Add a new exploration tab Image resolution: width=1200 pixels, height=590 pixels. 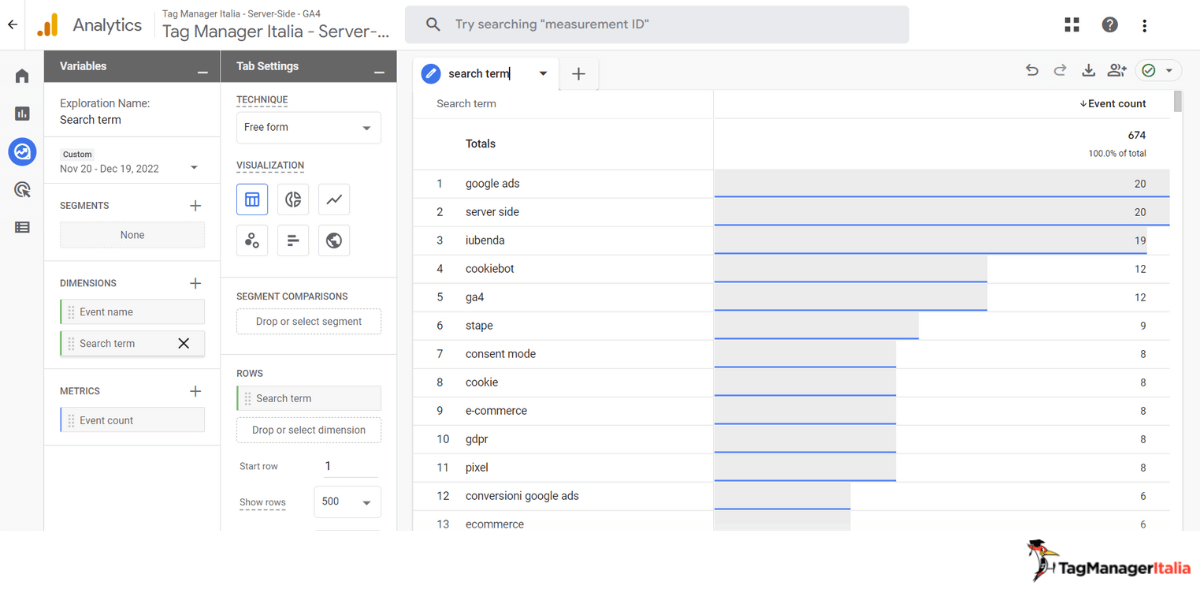pos(578,73)
